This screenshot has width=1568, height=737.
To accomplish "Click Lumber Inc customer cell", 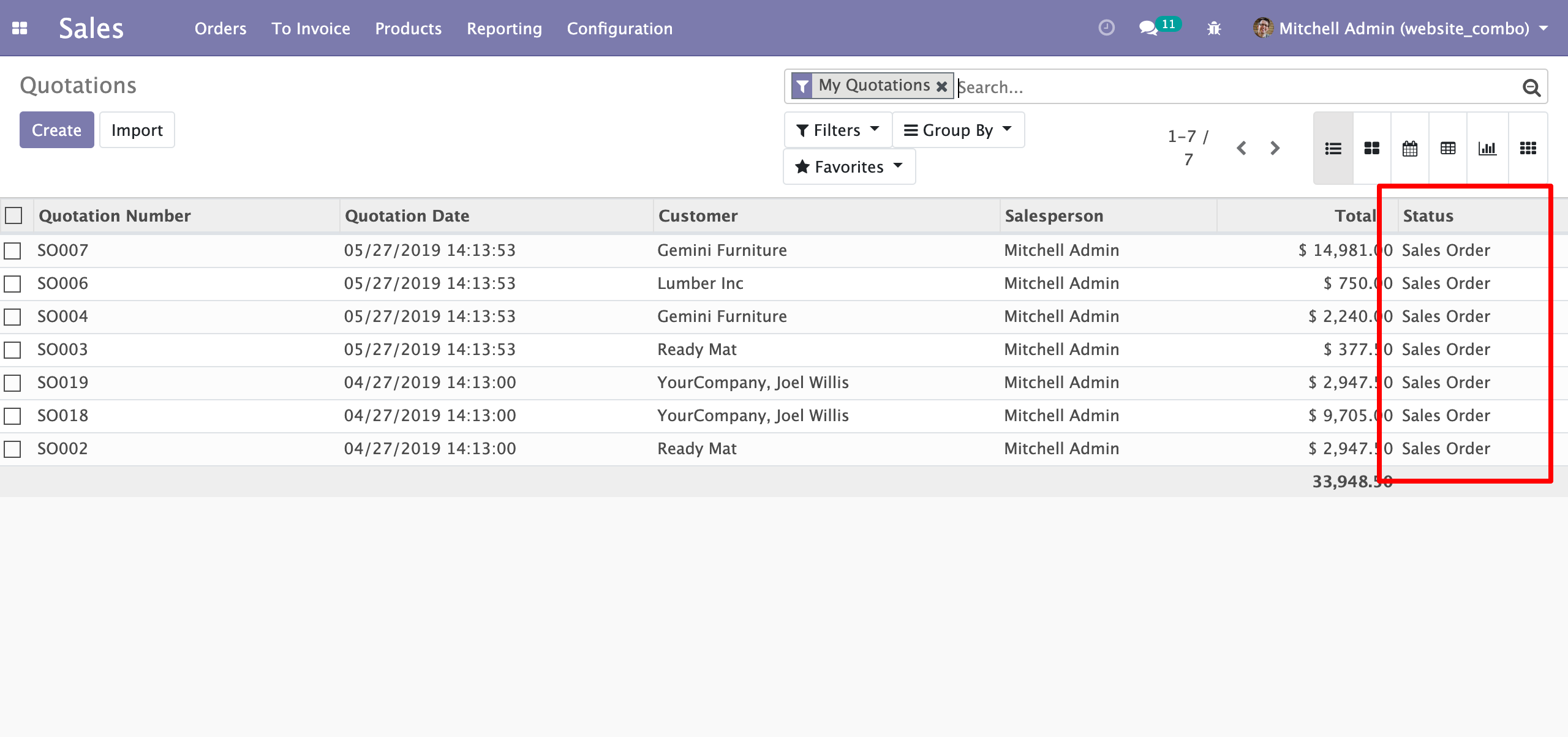I will coord(700,283).
